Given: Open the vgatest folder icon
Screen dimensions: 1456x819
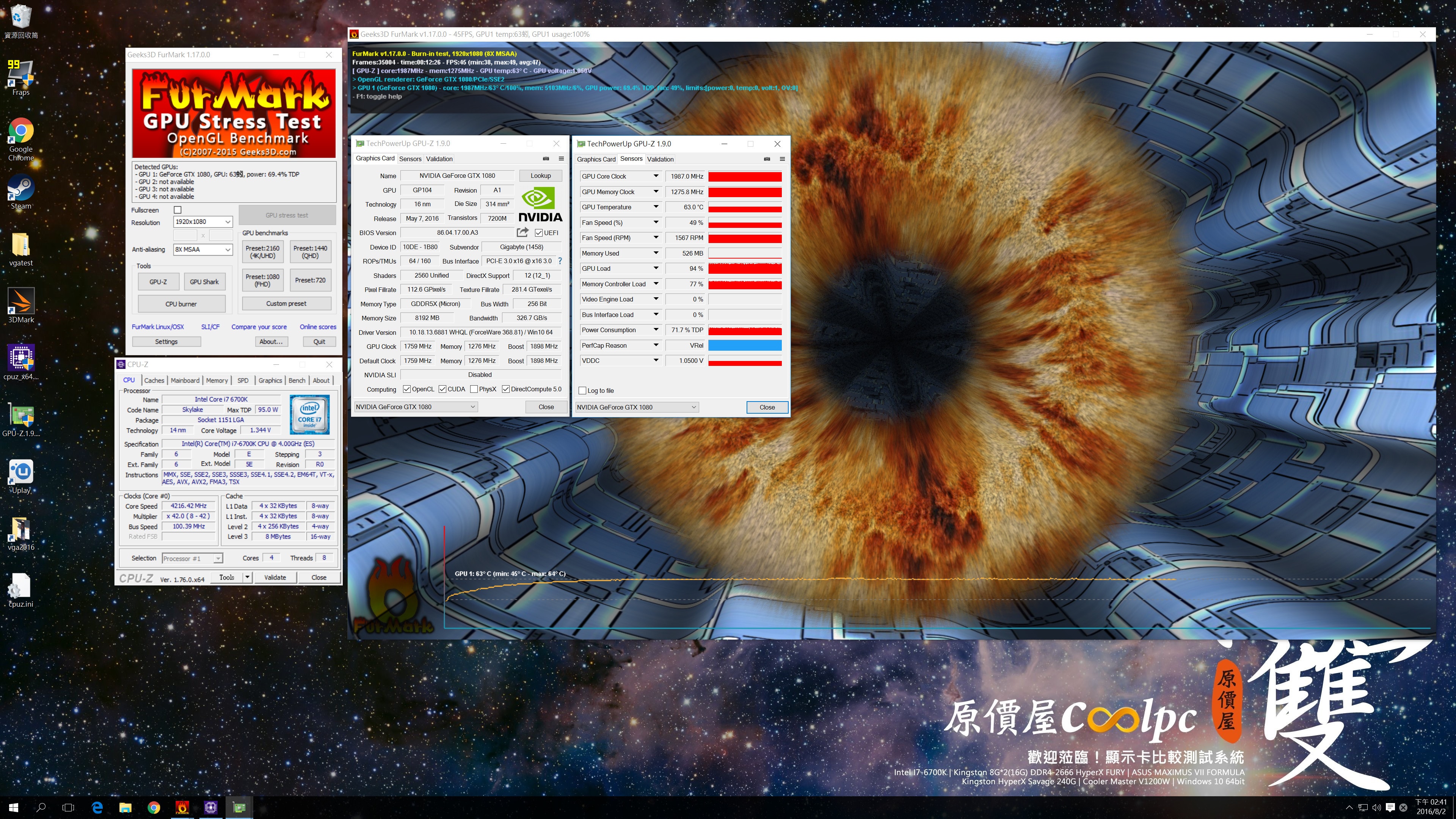Looking at the screenshot, I should click(21, 249).
